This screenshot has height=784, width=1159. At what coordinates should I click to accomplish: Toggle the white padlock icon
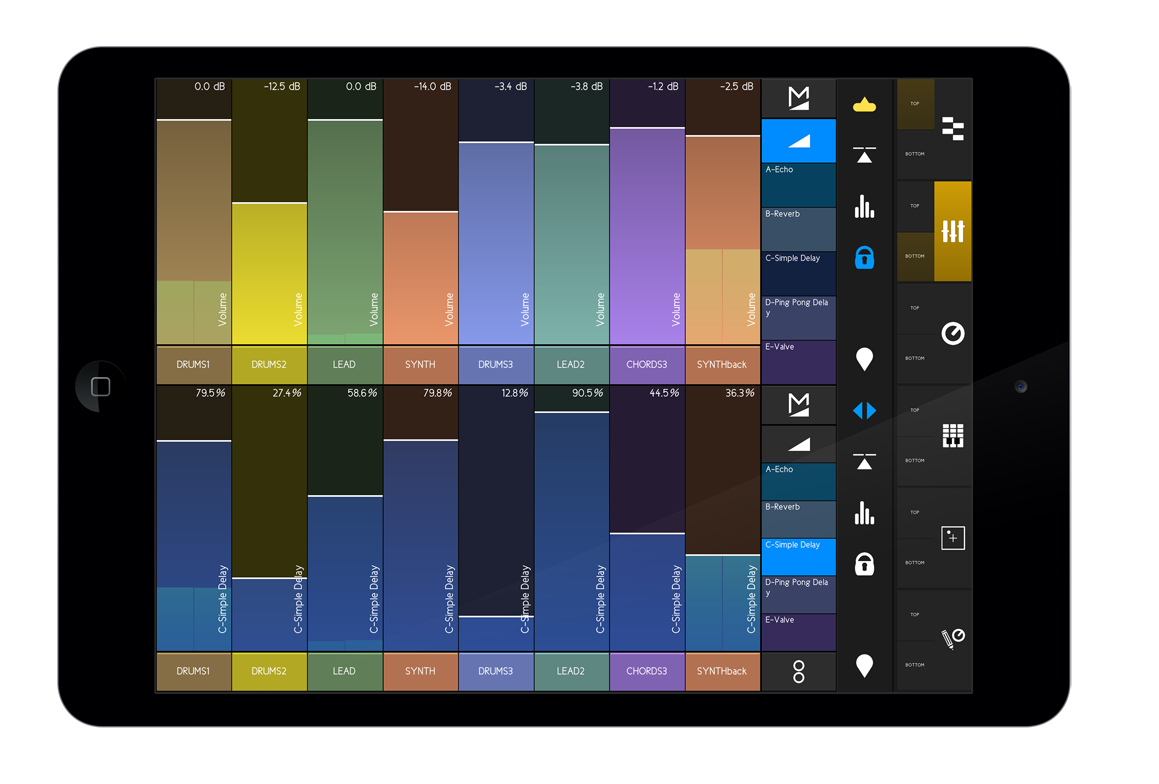[x=865, y=563]
